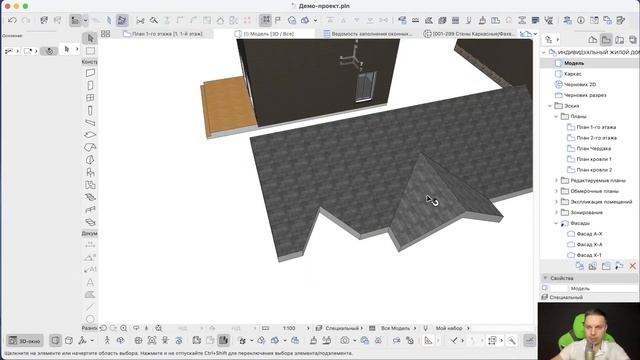Select the Line tool in toolbox

90,307
